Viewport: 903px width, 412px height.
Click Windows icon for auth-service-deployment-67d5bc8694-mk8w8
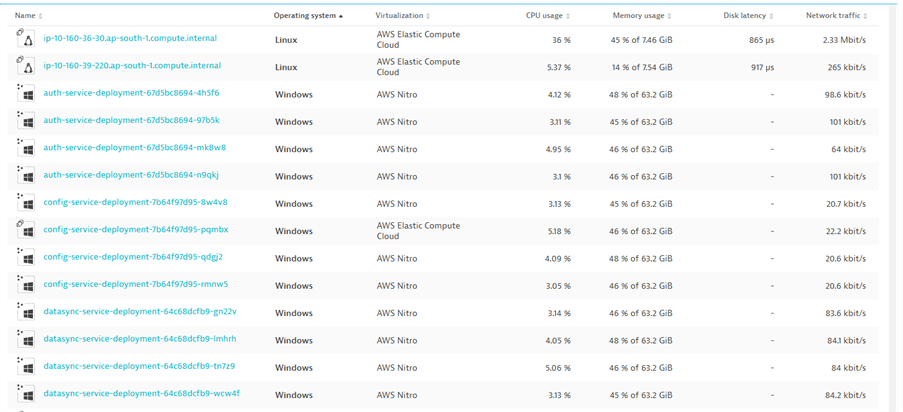tap(25, 149)
